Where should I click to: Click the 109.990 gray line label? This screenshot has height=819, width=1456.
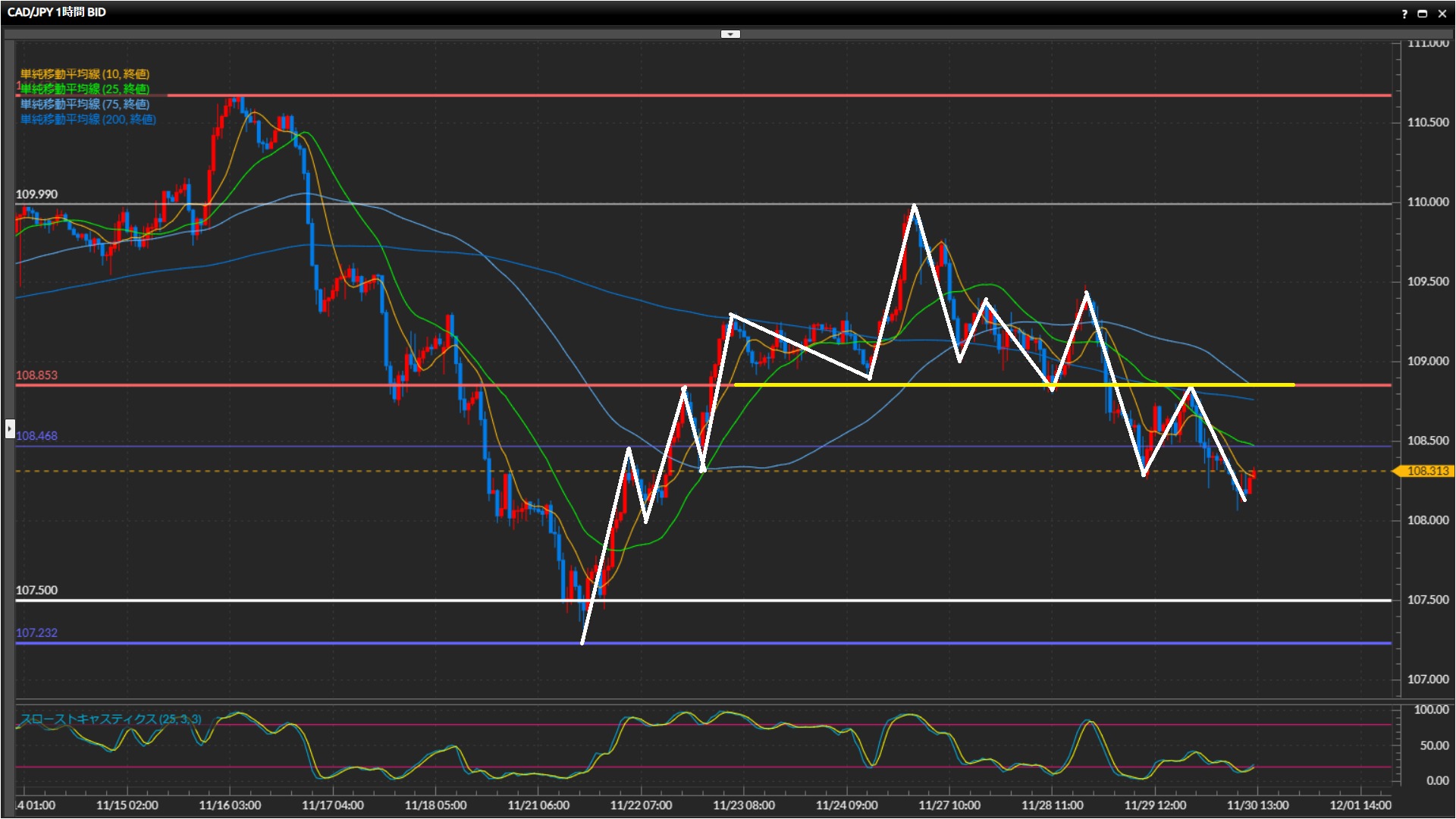[36, 195]
